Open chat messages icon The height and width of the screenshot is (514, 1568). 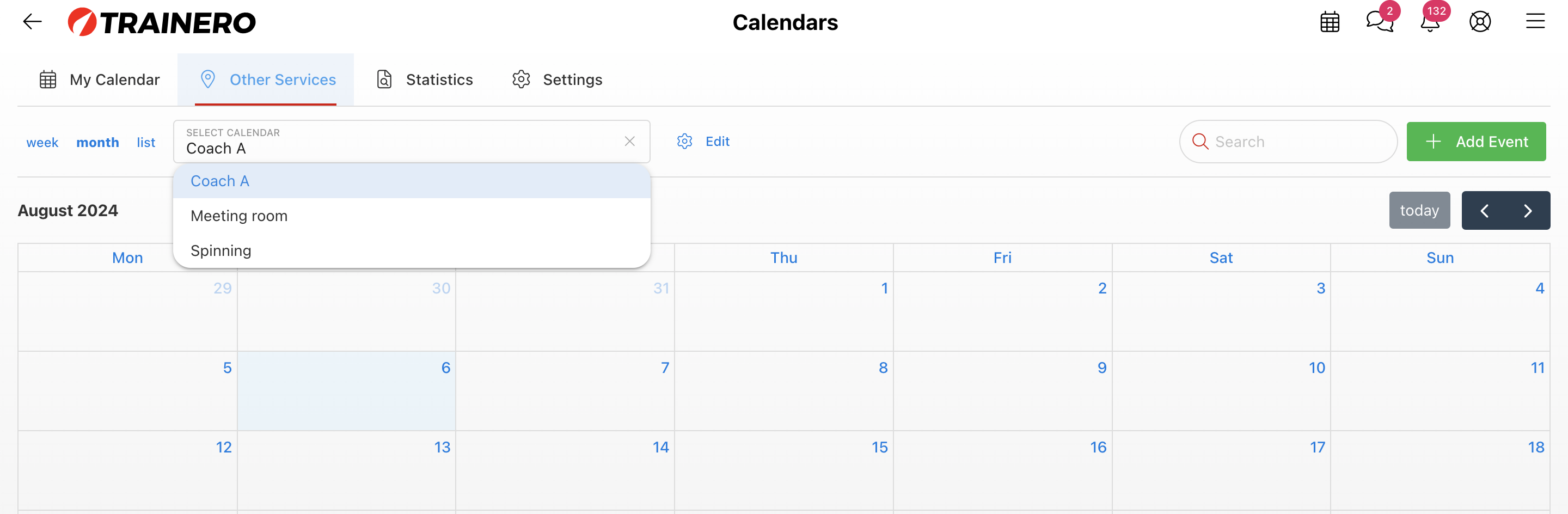coord(1379,22)
